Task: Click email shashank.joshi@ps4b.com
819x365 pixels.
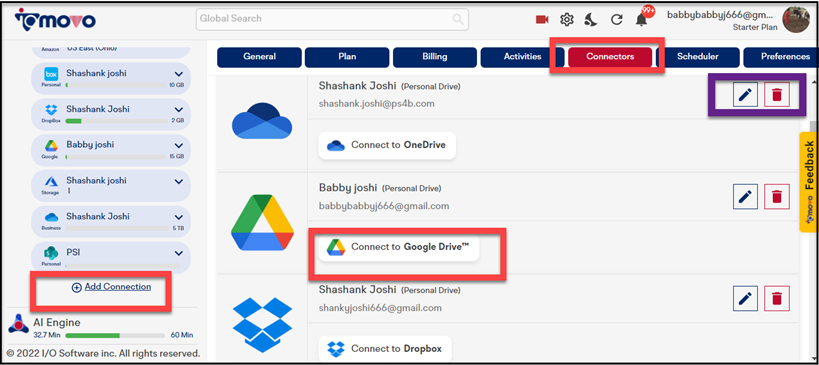Action: coord(377,103)
